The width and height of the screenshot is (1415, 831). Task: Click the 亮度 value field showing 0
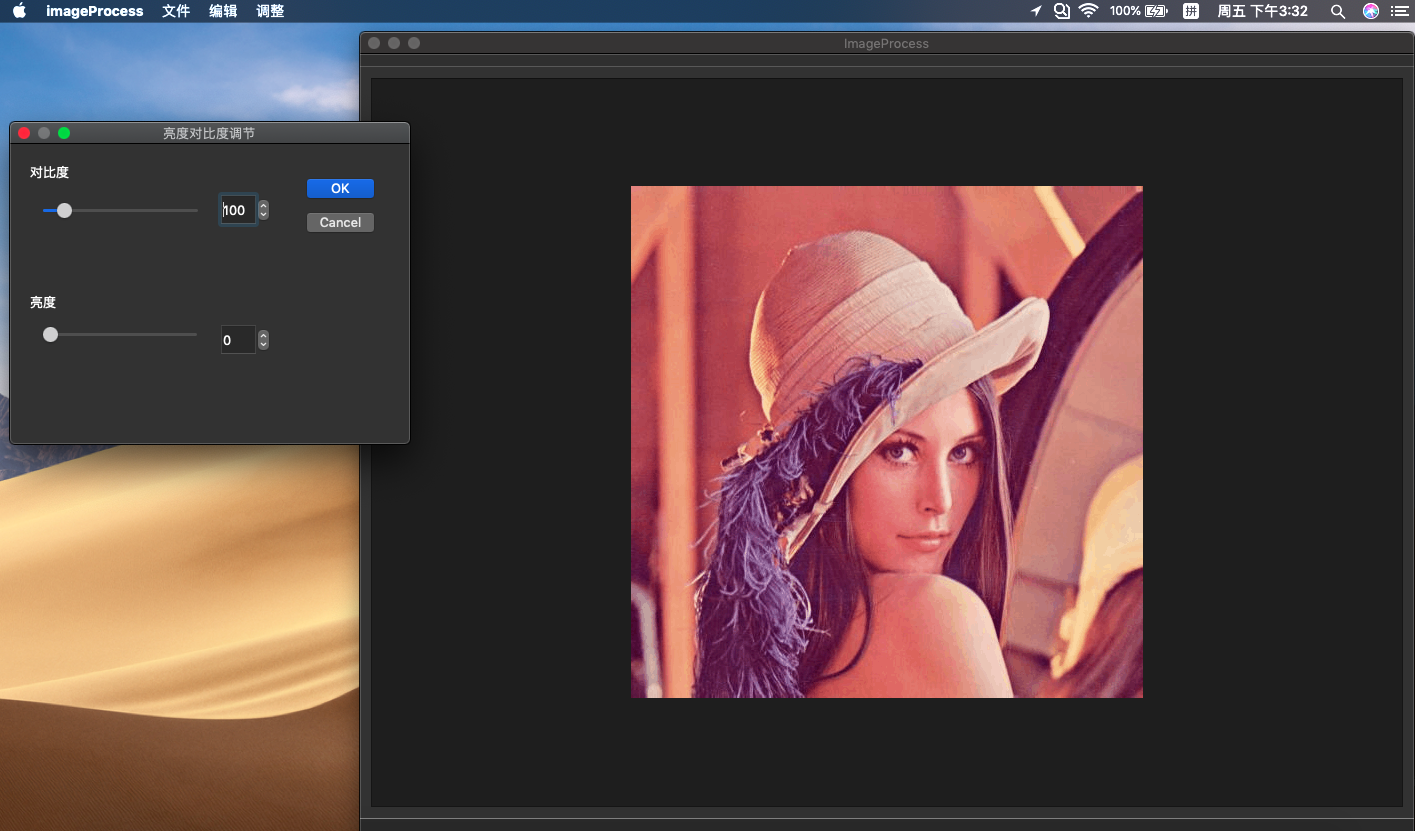(238, 340)
